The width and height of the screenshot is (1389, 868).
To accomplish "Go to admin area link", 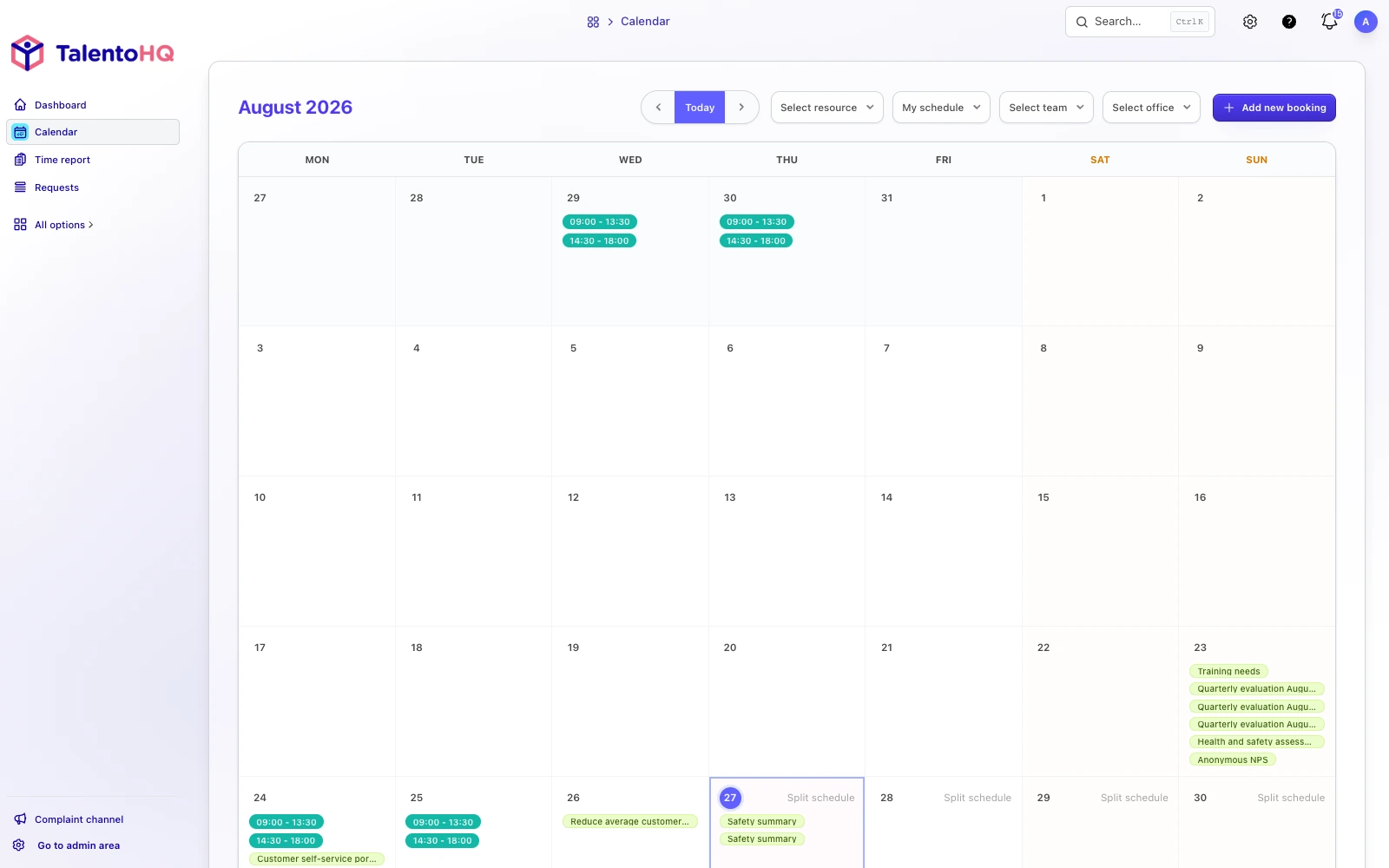I will coord(79,845).
